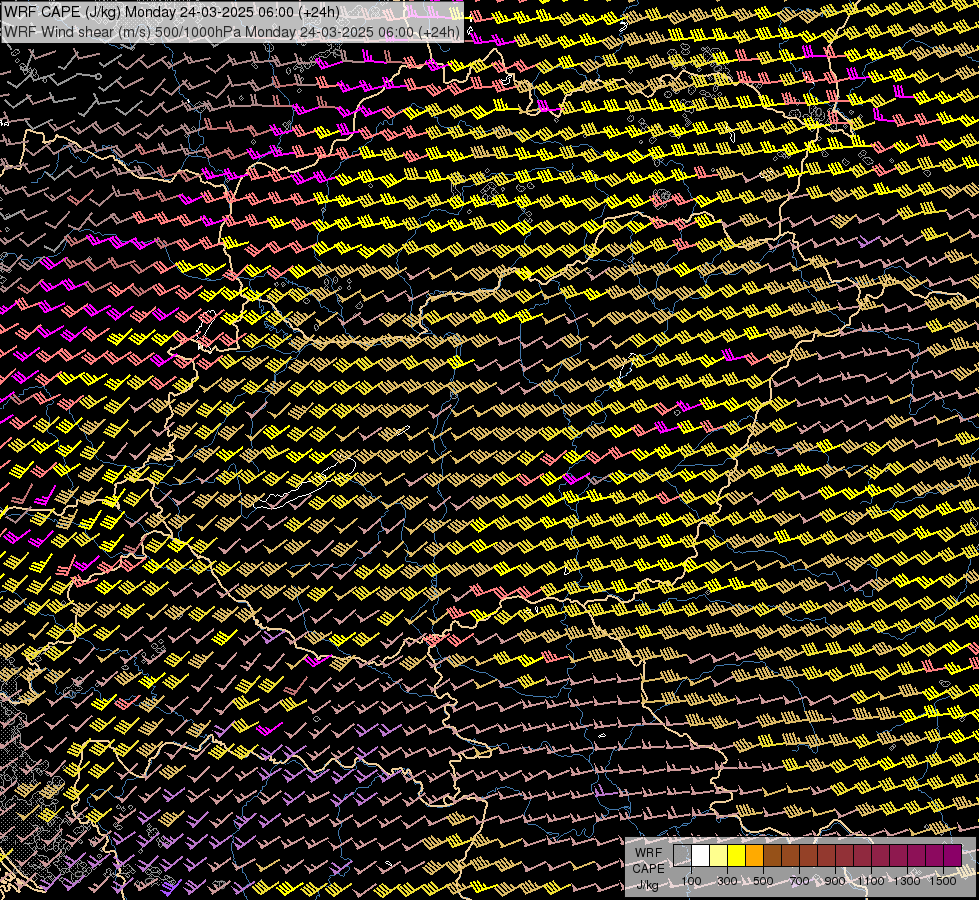Select the grey first swatch in CAPE legend
Viewport: 979px width, 900px height.
682,855
